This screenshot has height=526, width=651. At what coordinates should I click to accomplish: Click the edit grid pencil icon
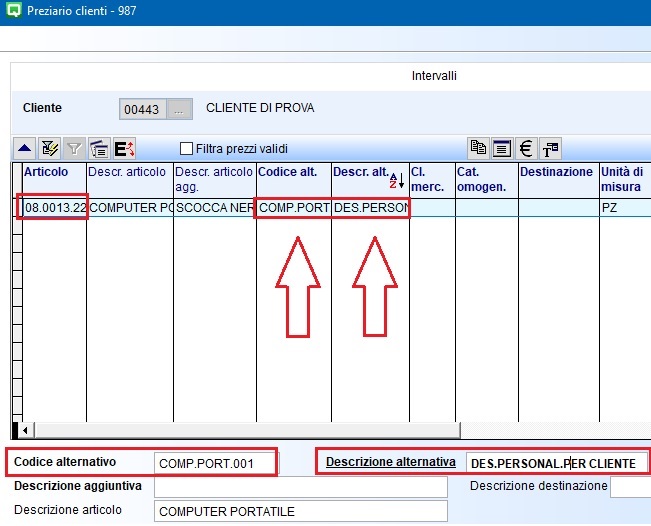pos(50,149)
